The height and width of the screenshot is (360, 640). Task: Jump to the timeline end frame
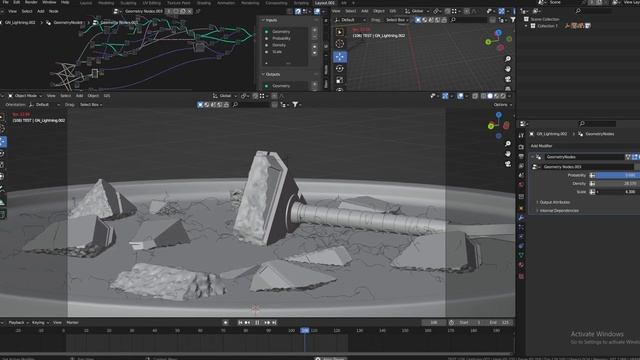274,322
